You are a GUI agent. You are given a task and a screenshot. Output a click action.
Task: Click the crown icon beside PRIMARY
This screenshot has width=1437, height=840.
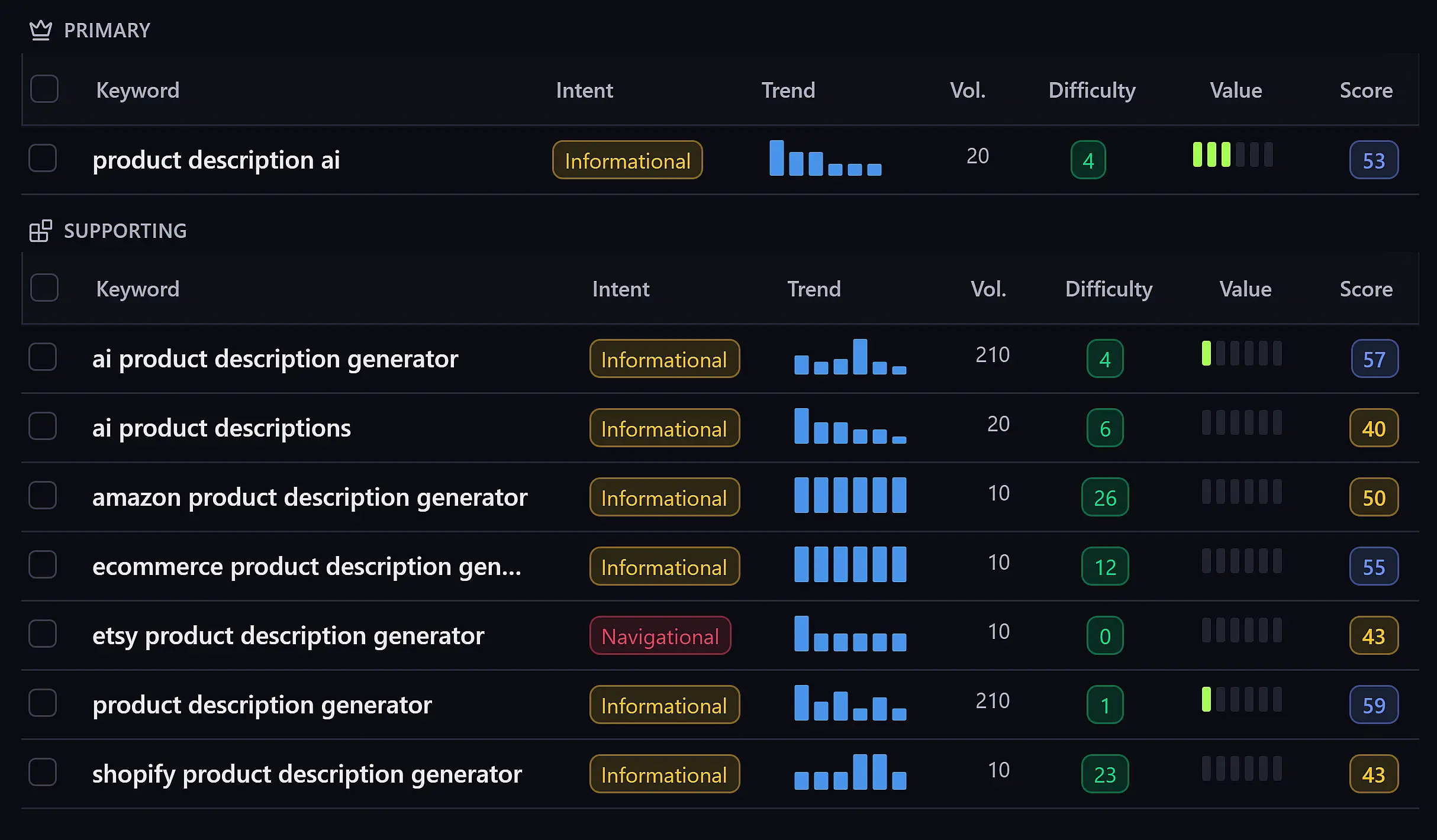pyautogui.click(x=41, y=30)
